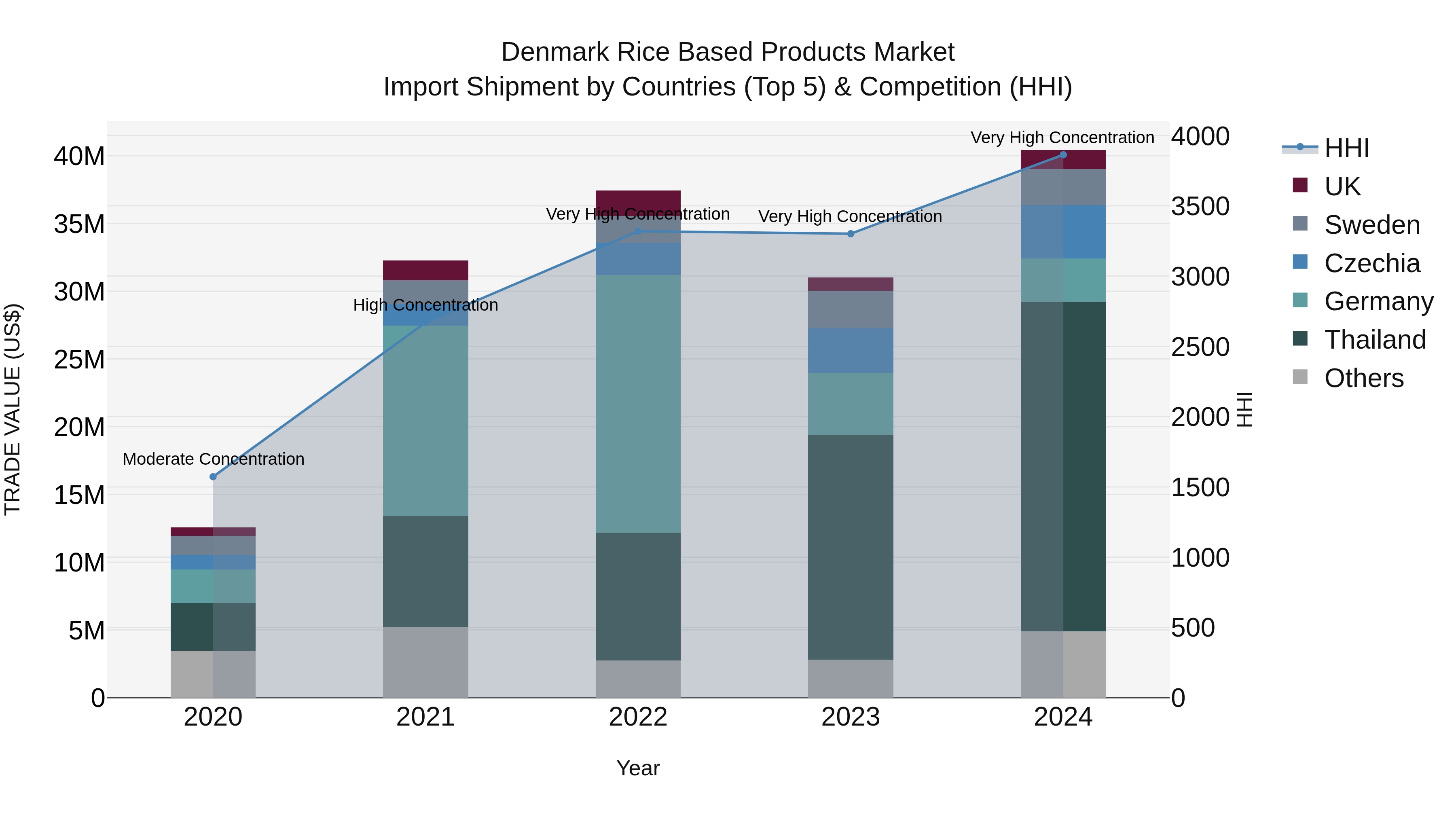1456x819 pixels.
Task: Click the Czechia blue legend swatch
Action: coord(1300,262)
